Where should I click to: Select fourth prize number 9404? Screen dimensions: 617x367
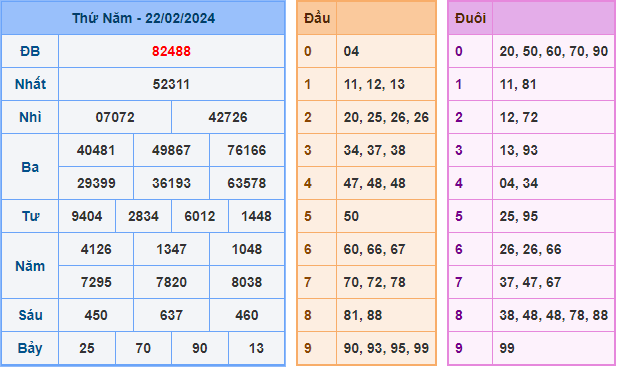coord(87,216)
